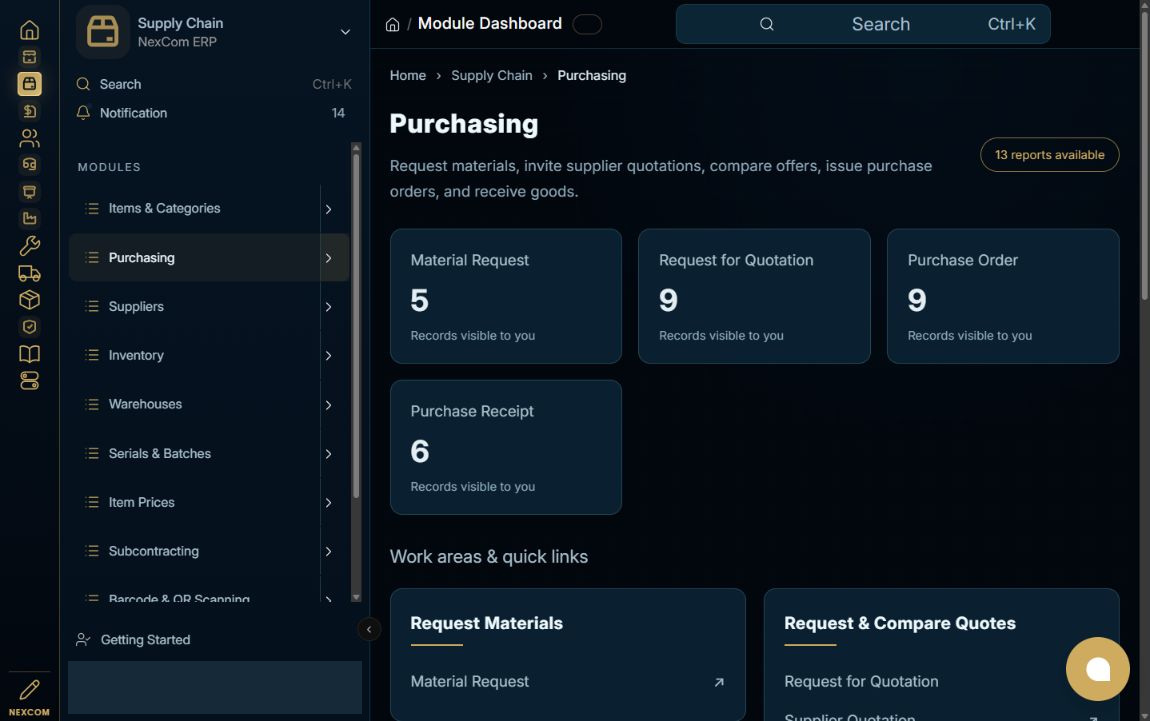The width and height of the screenshot is (1150, 721).
Task: Go to Supply Chain breadcrumb link
Action: [x=491, y=76]
